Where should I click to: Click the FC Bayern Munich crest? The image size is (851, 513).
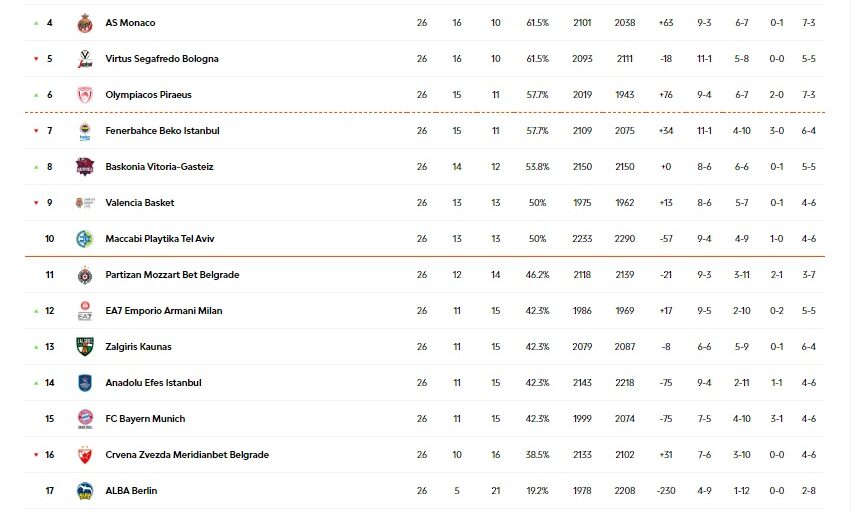tap(85, 419)
